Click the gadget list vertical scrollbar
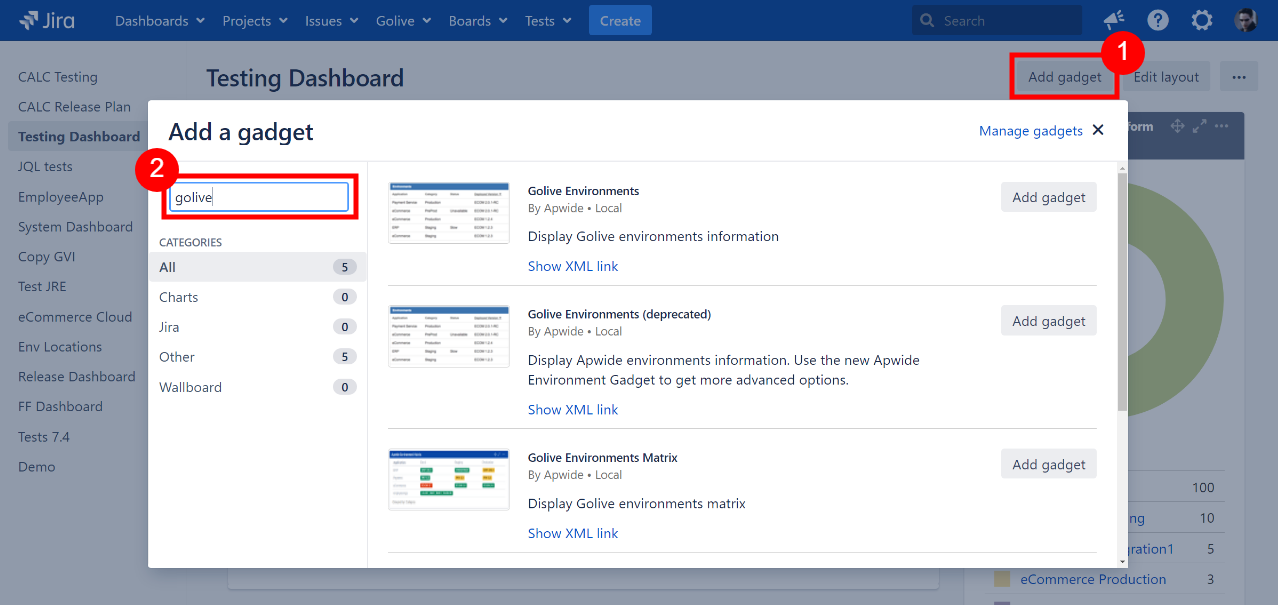Screen dimensions: 1278x605 (1122, 300)
